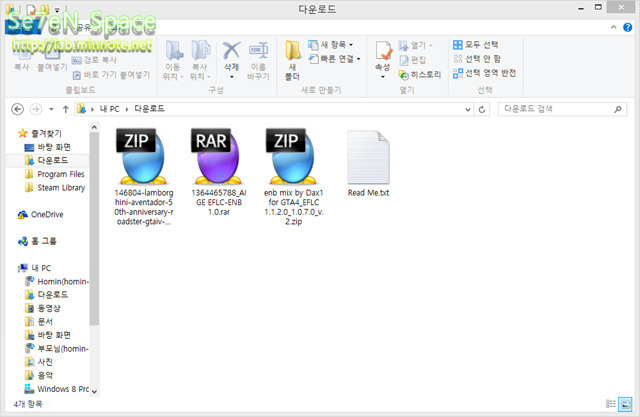Click 내 PC in the address bar
This screenshot has width=640, height=417.
pos(109,109)
